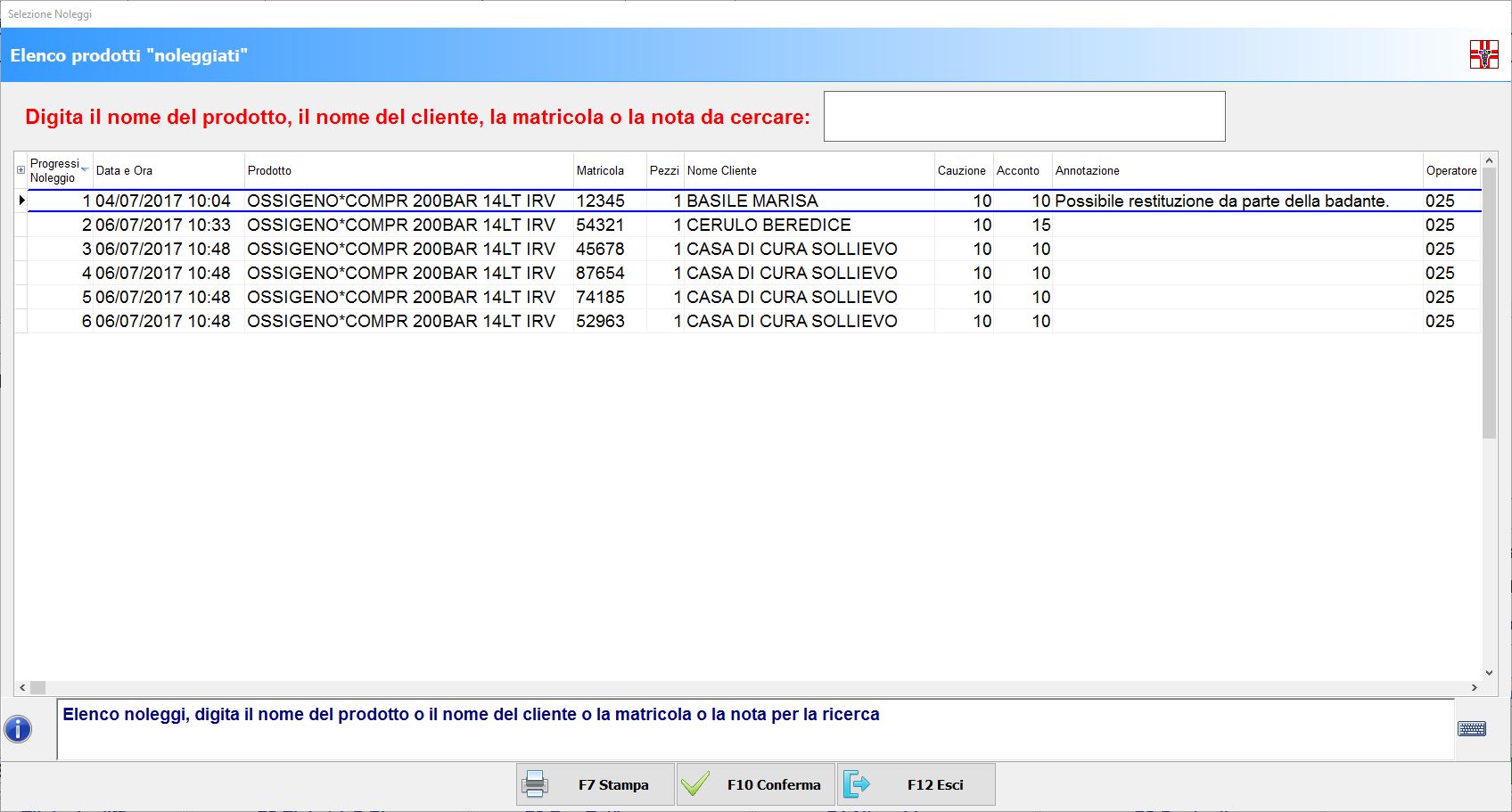Click the search text input field

(x=1023, y=116)
